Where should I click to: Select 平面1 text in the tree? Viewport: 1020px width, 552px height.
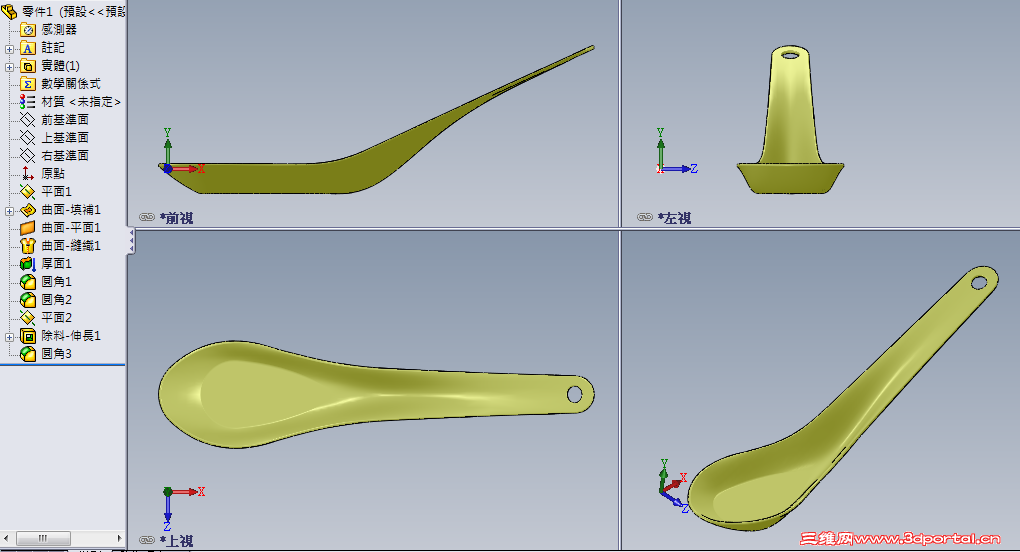click(57, 192)
